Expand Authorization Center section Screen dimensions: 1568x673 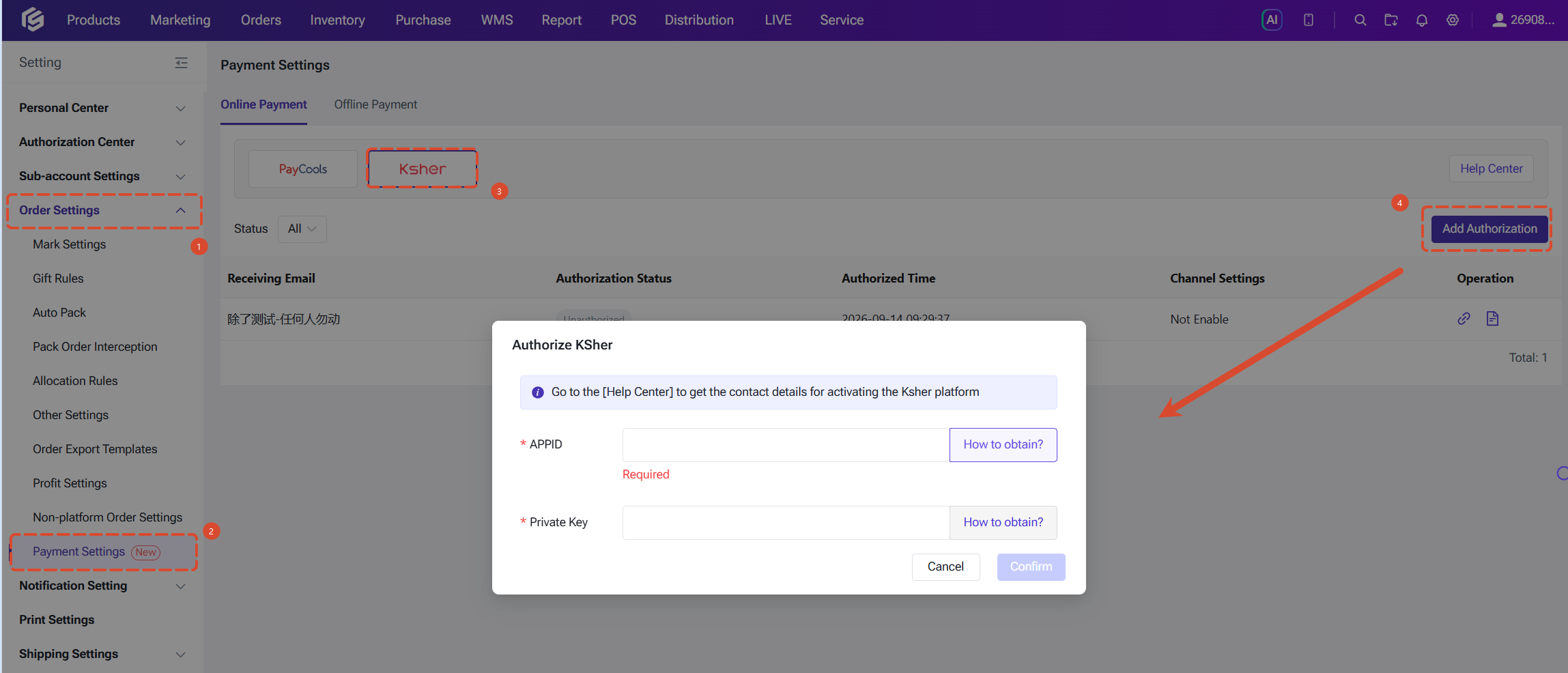102,142
